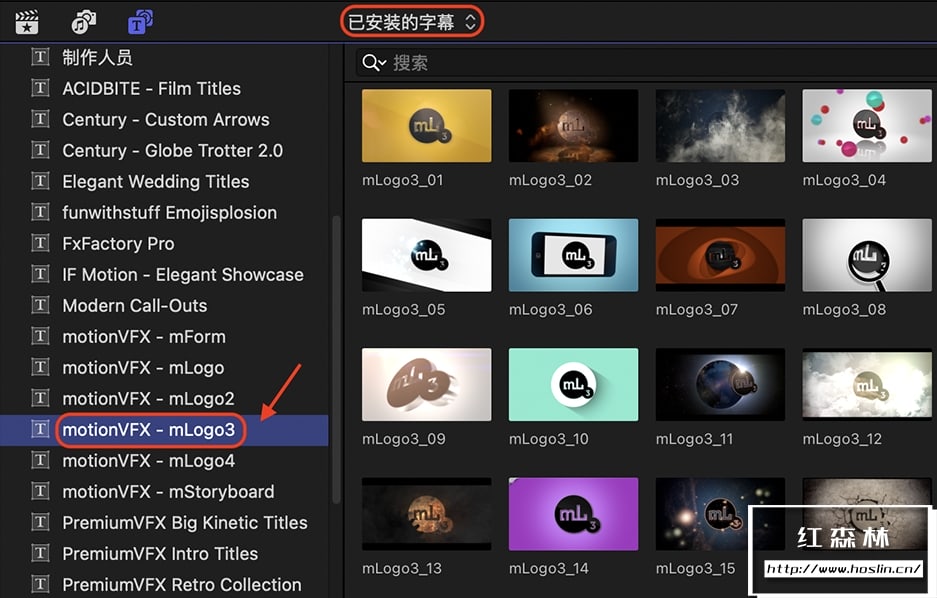This screenshot has width=937, height=598.
Task: Select the mLogo3_15 thumbnail
Action: tap(721, 514)
